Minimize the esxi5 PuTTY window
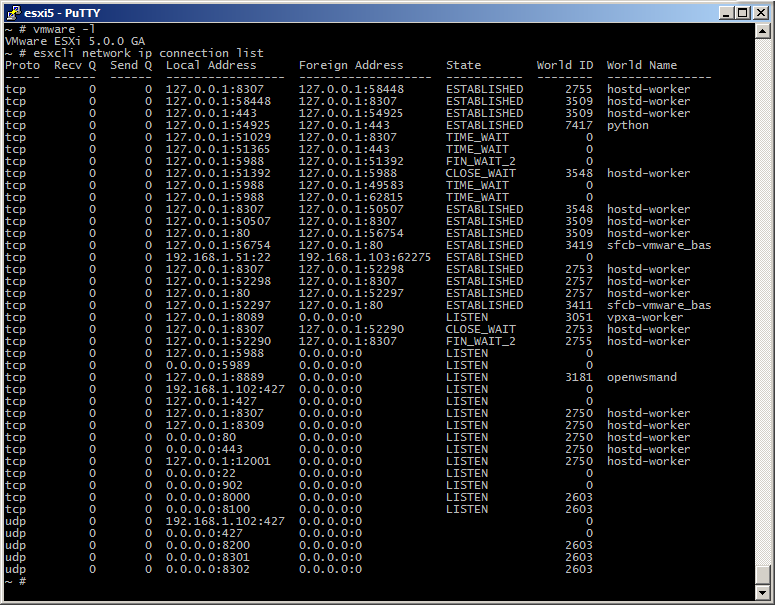The width and height of the screenshot is (775, 605). tap(724, 12)
